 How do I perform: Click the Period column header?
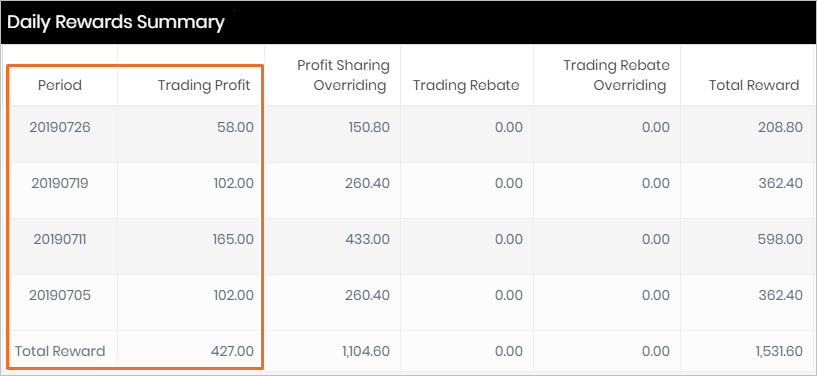(x=60, y=85)
